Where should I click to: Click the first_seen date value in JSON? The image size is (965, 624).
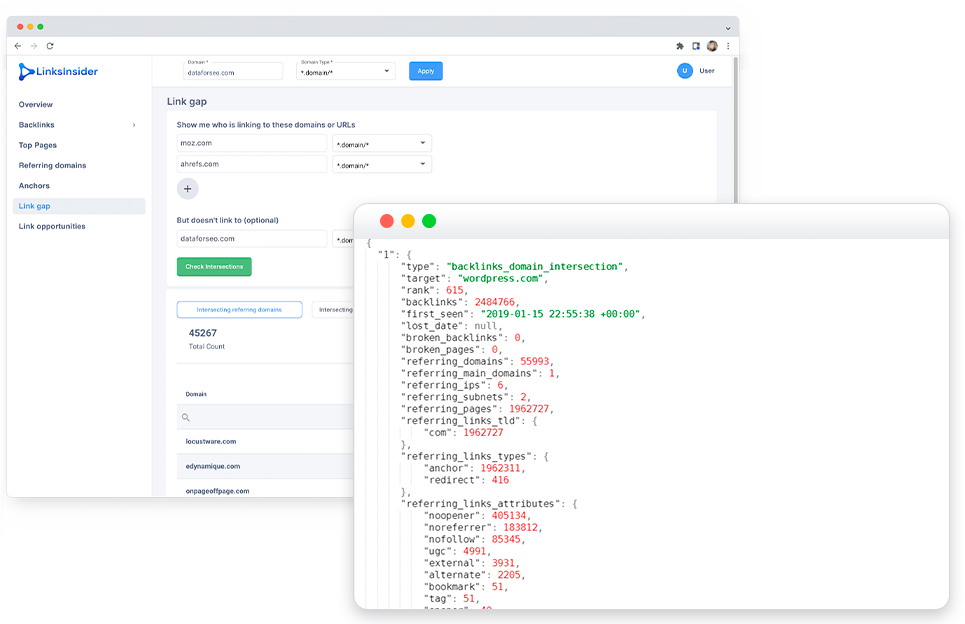[x=561, y=314]
